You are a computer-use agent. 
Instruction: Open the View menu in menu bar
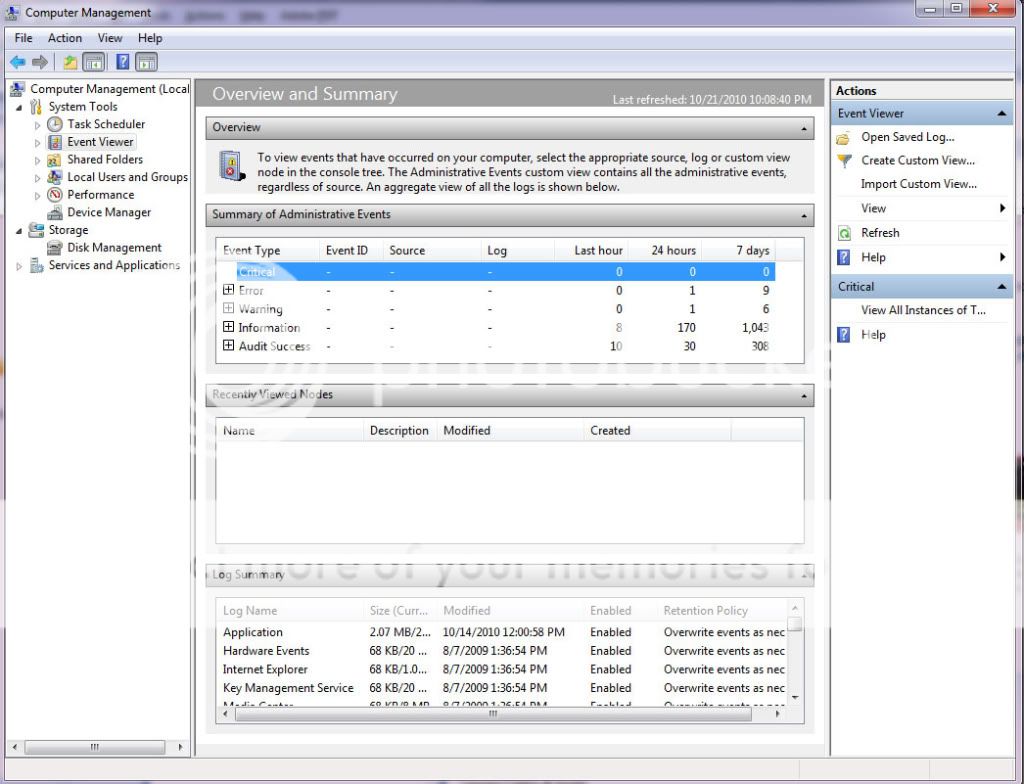click(110, 38)
